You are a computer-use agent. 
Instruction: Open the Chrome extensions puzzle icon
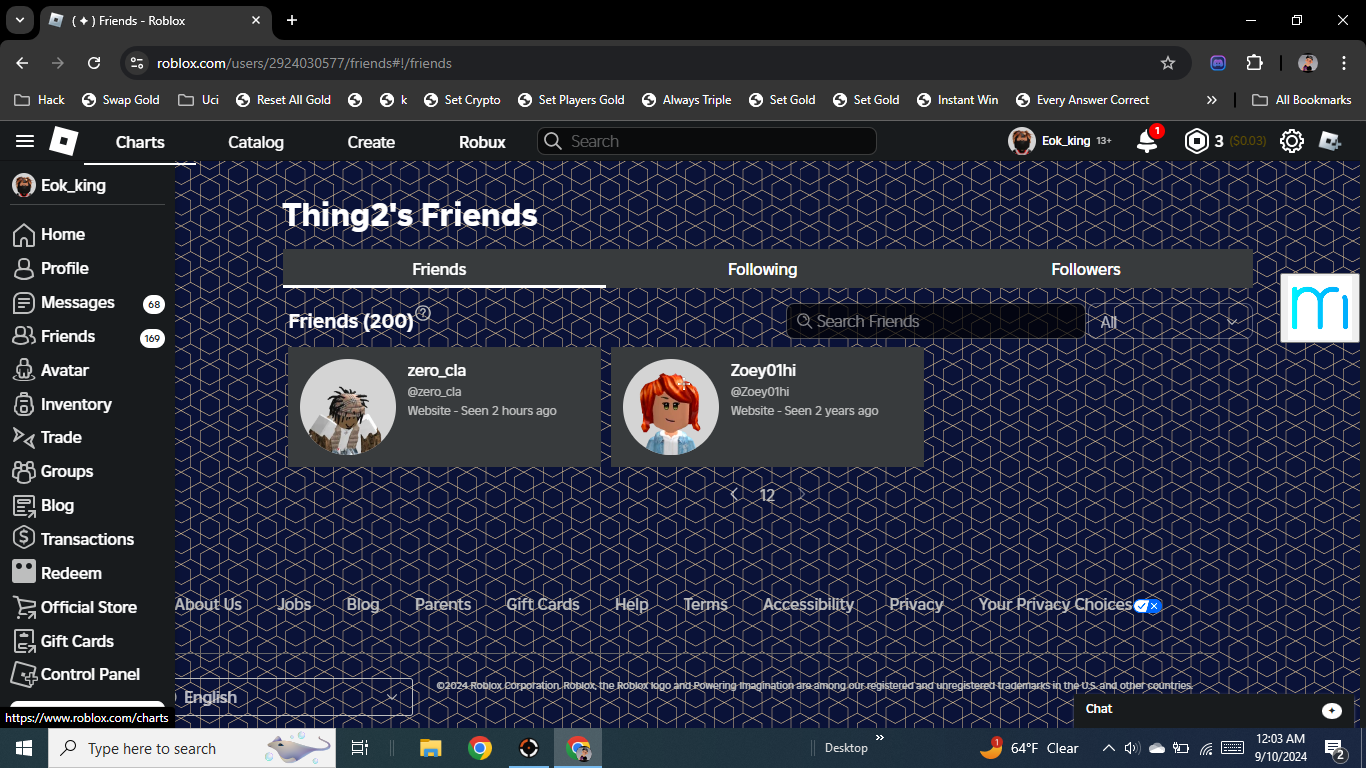(x=1254, y=63)
